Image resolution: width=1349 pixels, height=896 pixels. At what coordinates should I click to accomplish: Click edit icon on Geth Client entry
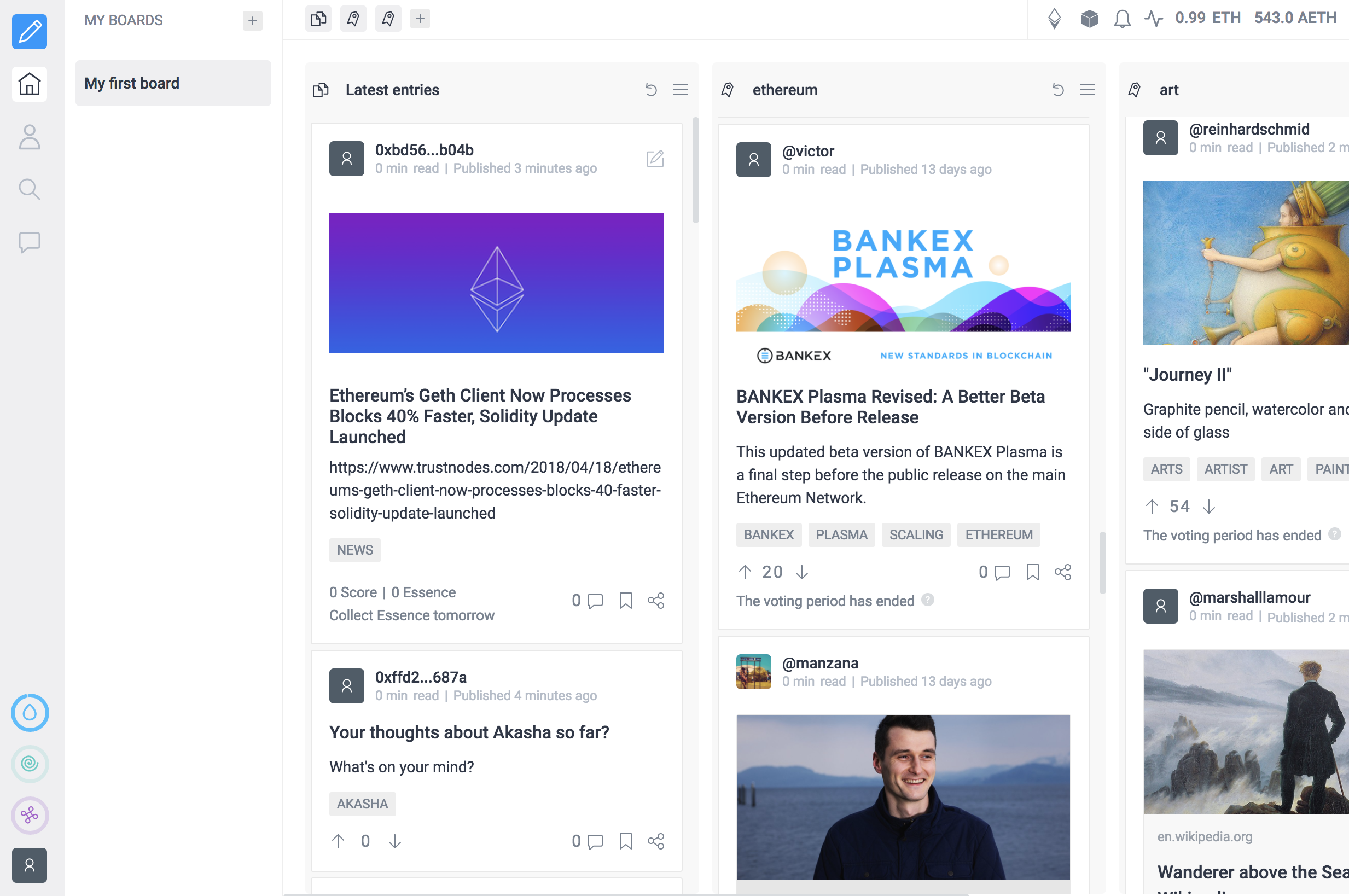click(x=655, y=158)
